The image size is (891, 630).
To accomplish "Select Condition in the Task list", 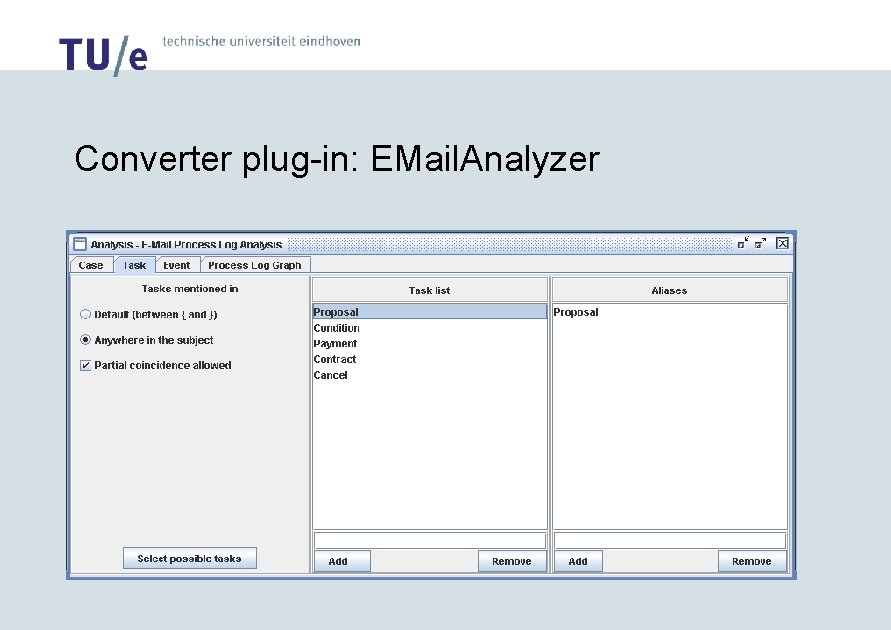I will pyautogui.click(x=337, y=327).
